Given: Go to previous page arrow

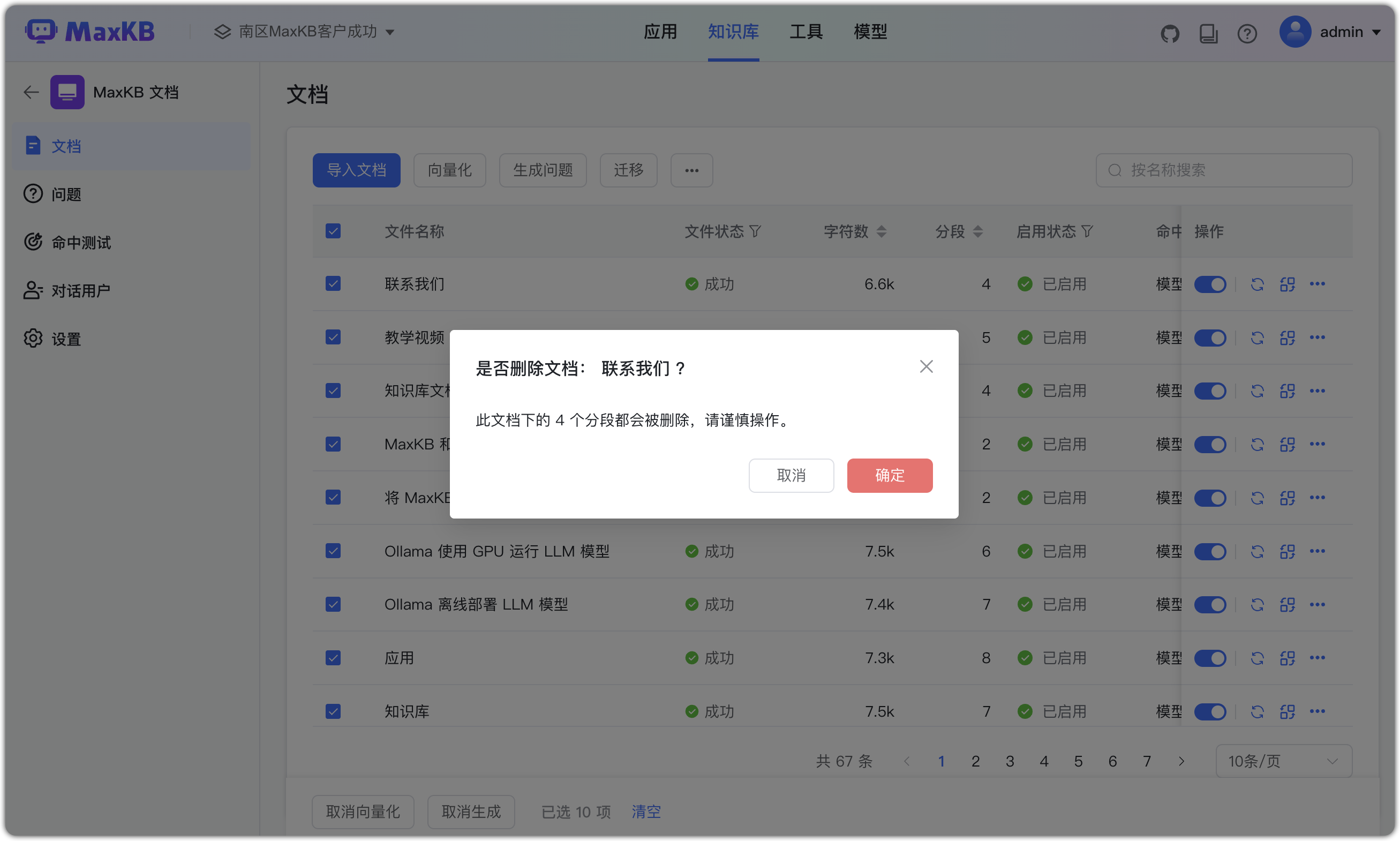Looking at the screenshot, I should pyautogui.click(x=907, y=761).
